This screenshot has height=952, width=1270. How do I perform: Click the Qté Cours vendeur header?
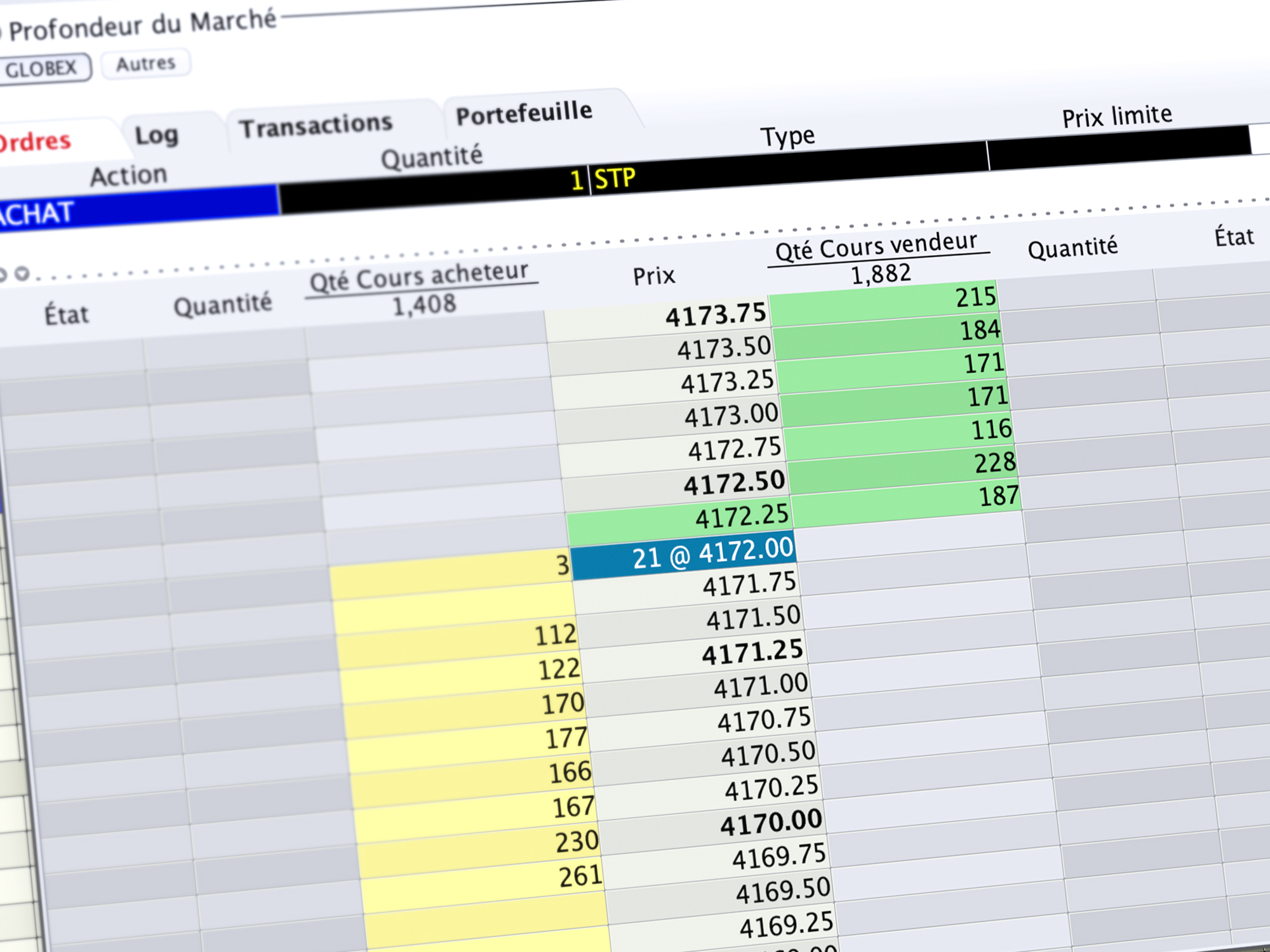(876, 246)
